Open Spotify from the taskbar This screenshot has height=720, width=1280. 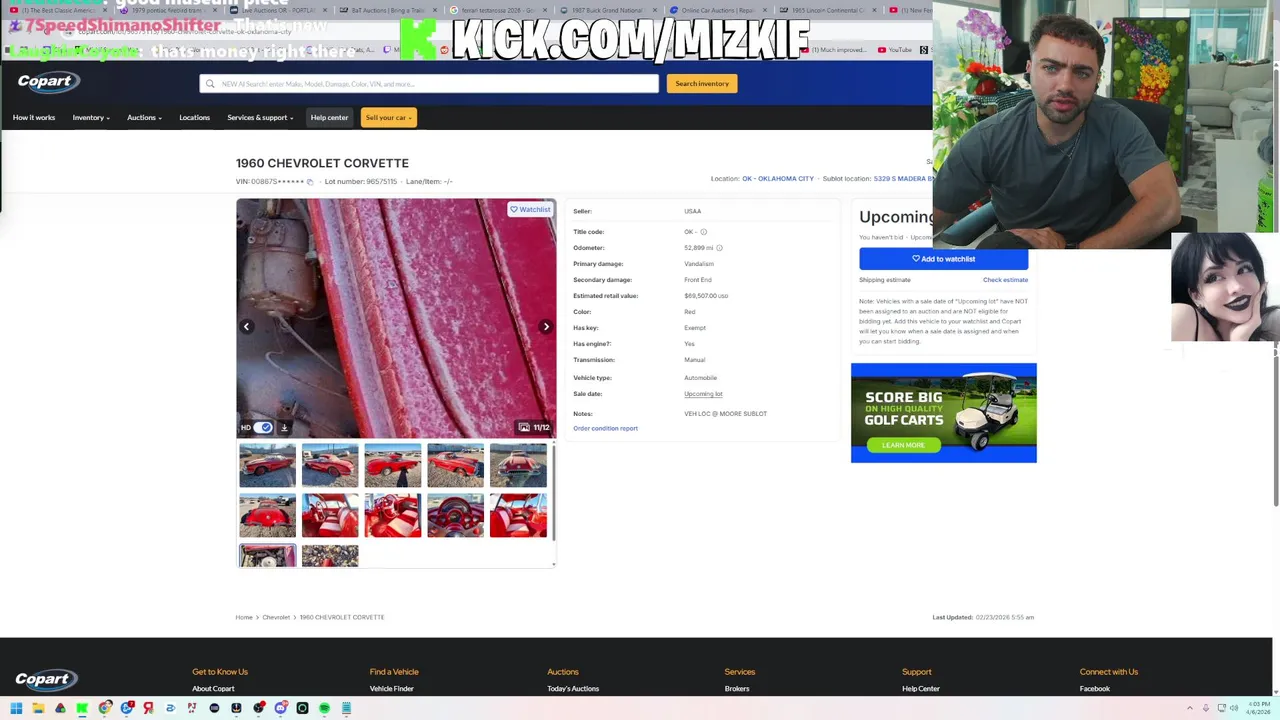point(324,708)
